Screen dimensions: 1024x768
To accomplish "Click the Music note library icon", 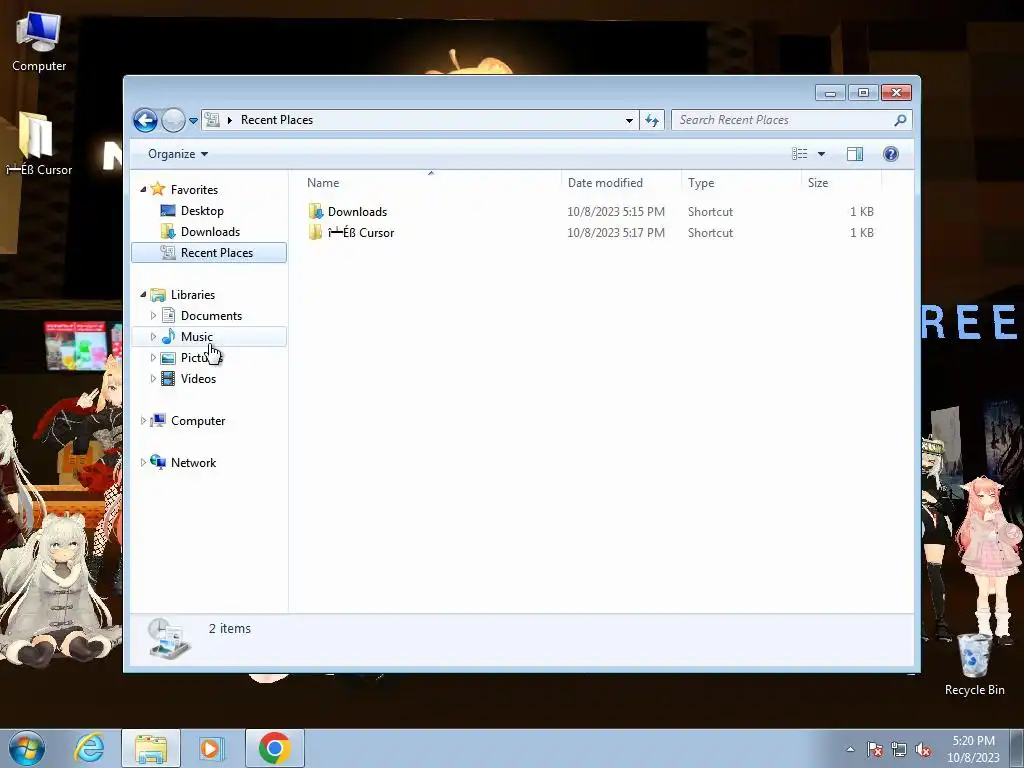I will (168, 336).
